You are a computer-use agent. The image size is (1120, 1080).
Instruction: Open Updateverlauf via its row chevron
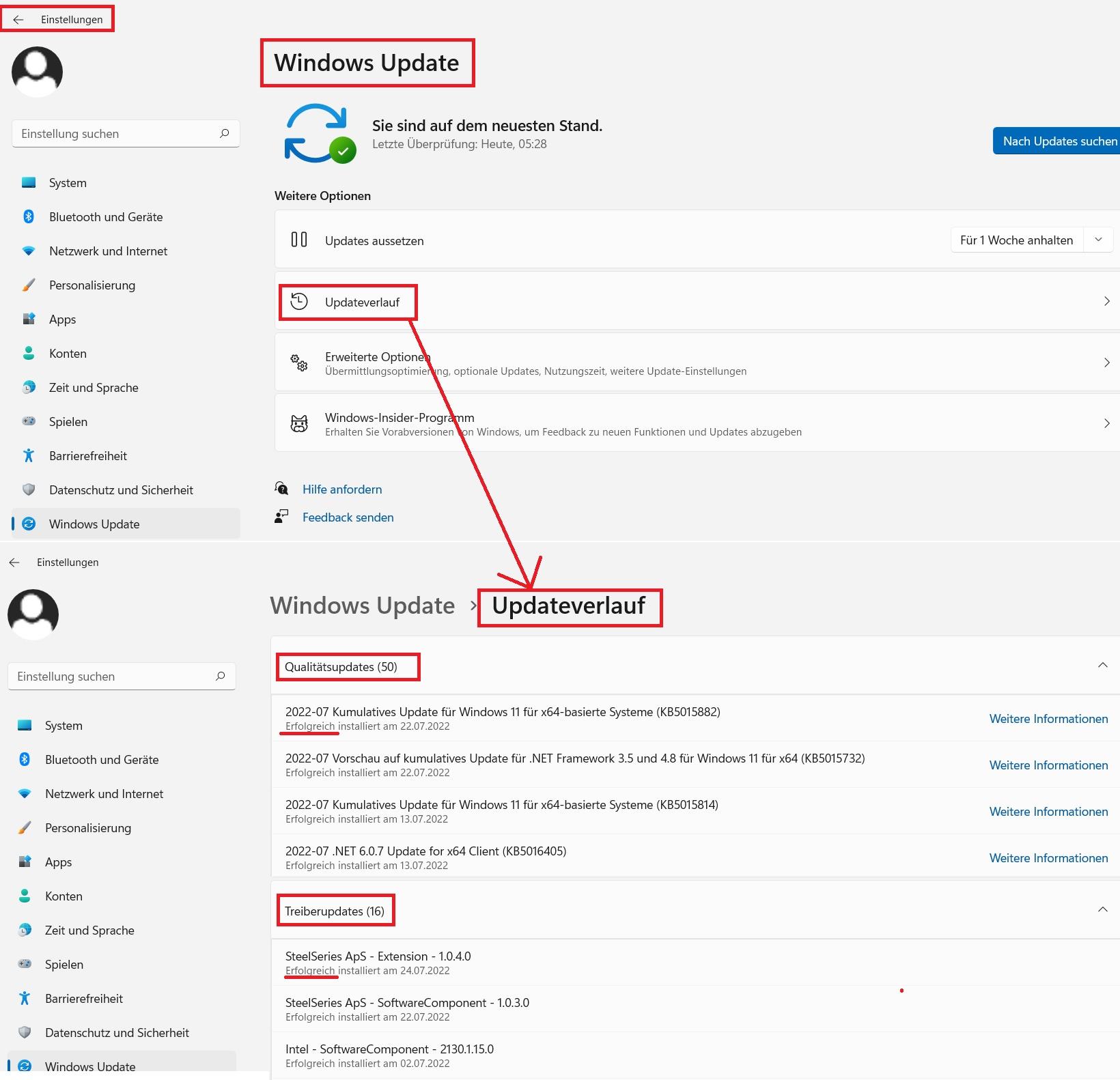(1107, 302)
